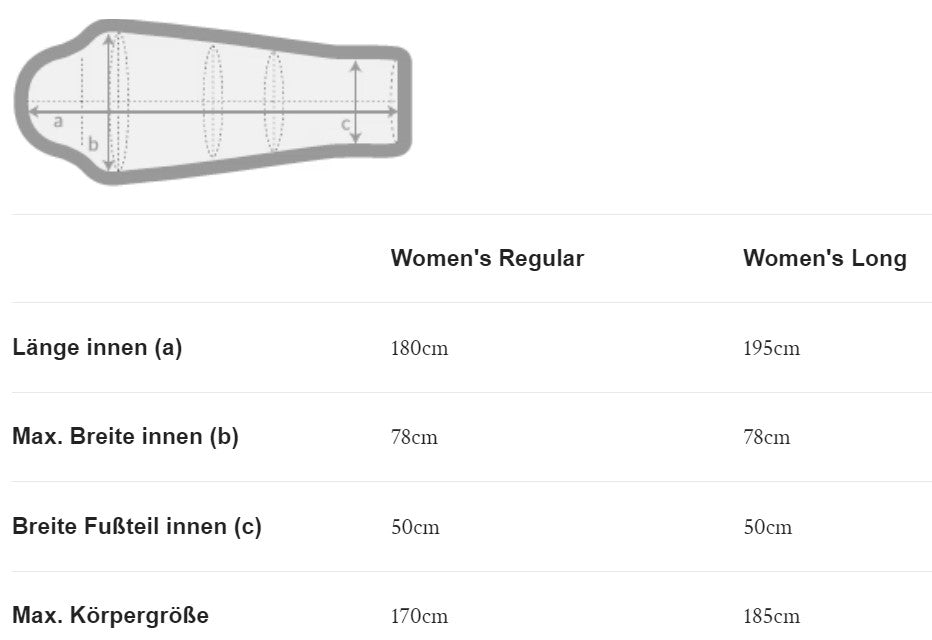
Task: Select the 180cm Regular length value
Action: click(419, 349)
